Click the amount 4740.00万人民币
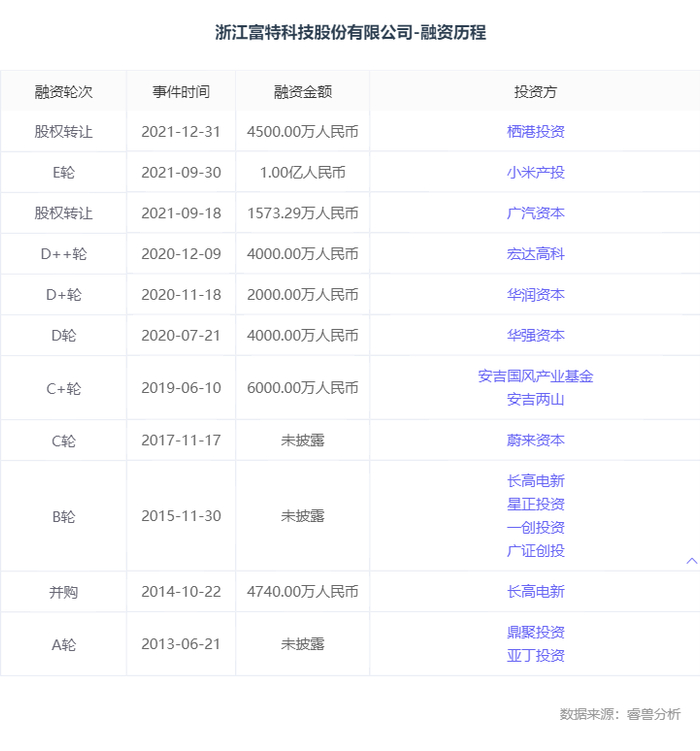The image size is (700, 751). tap(303, 592)
